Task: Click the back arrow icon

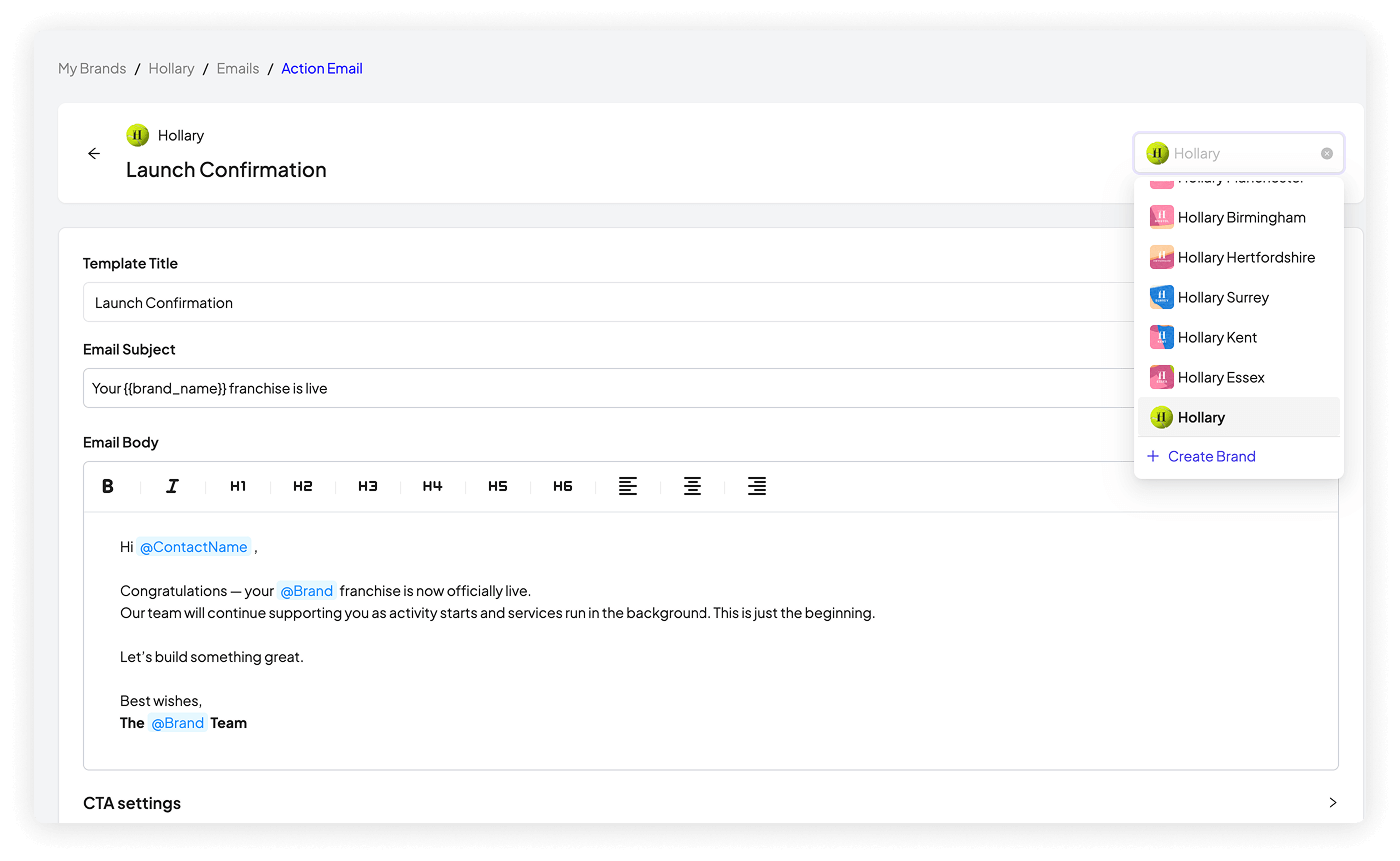Action: point(94,153)
